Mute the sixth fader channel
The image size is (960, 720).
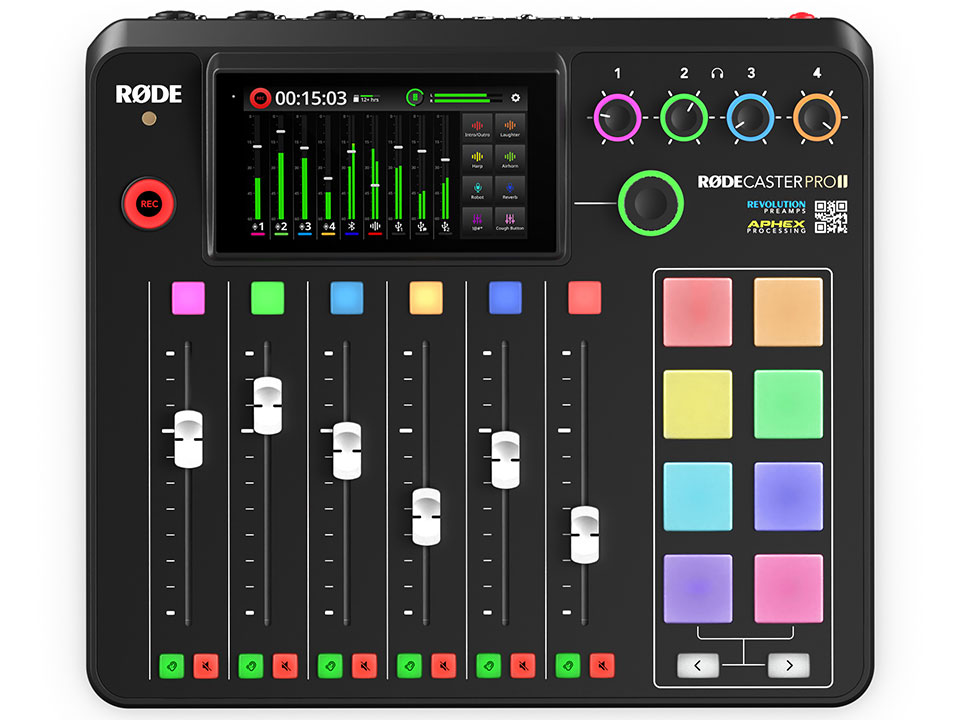[x=601, y=665]
